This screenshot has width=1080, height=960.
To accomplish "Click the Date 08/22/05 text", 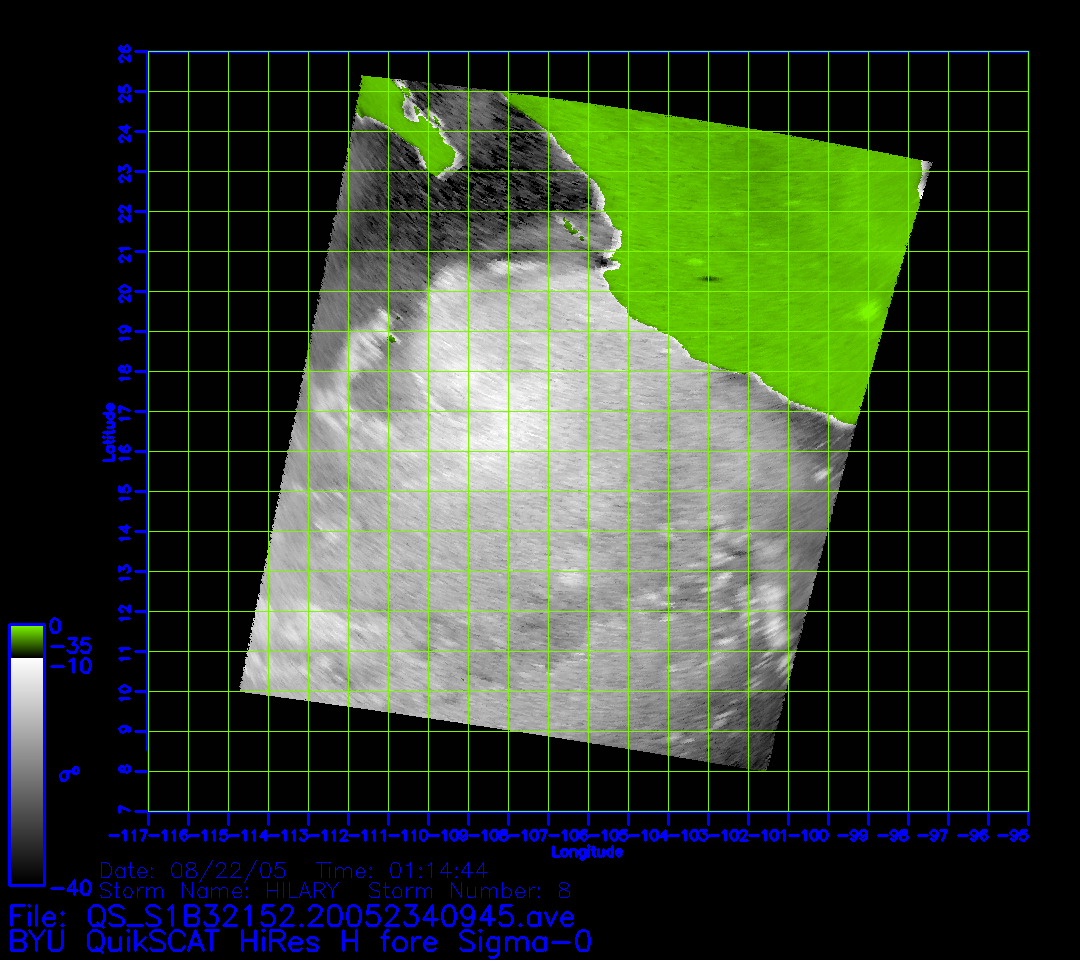I will coord(192,870).
